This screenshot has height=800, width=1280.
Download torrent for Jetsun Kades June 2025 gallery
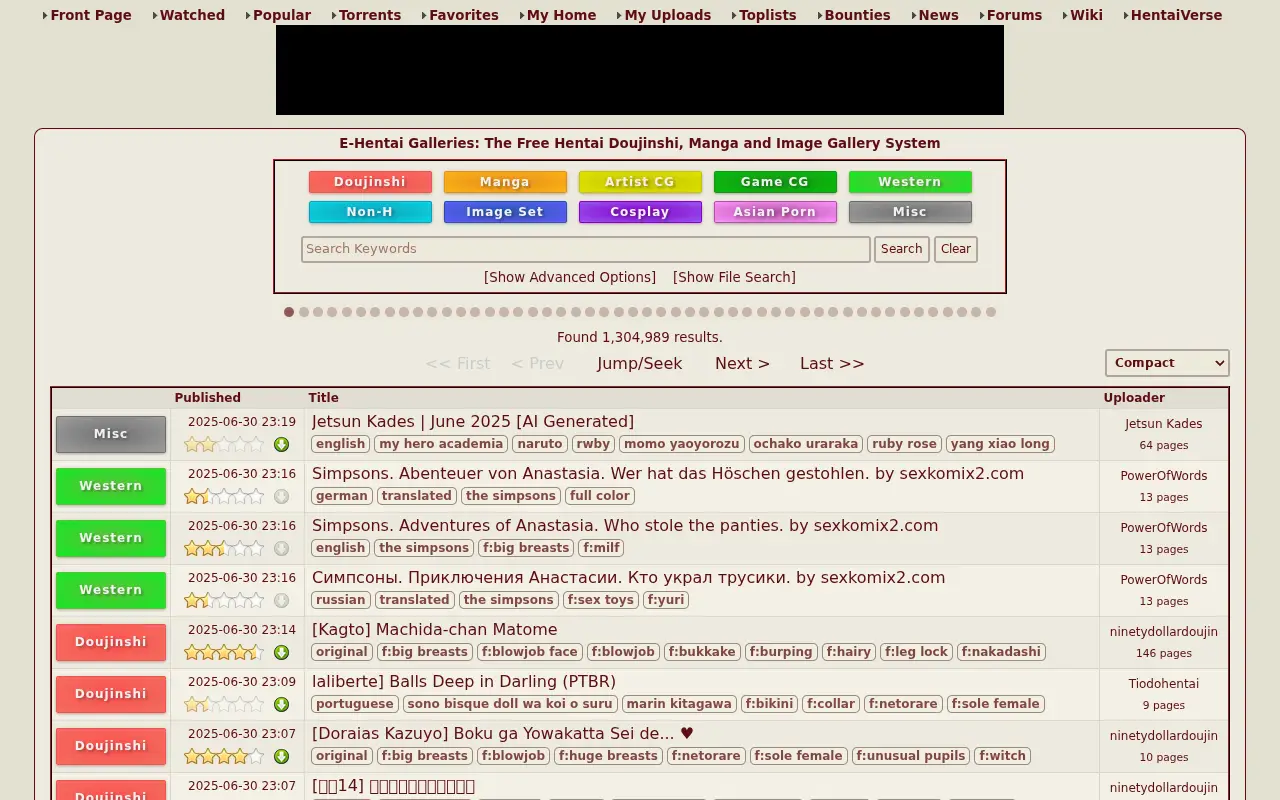(281, 444)
